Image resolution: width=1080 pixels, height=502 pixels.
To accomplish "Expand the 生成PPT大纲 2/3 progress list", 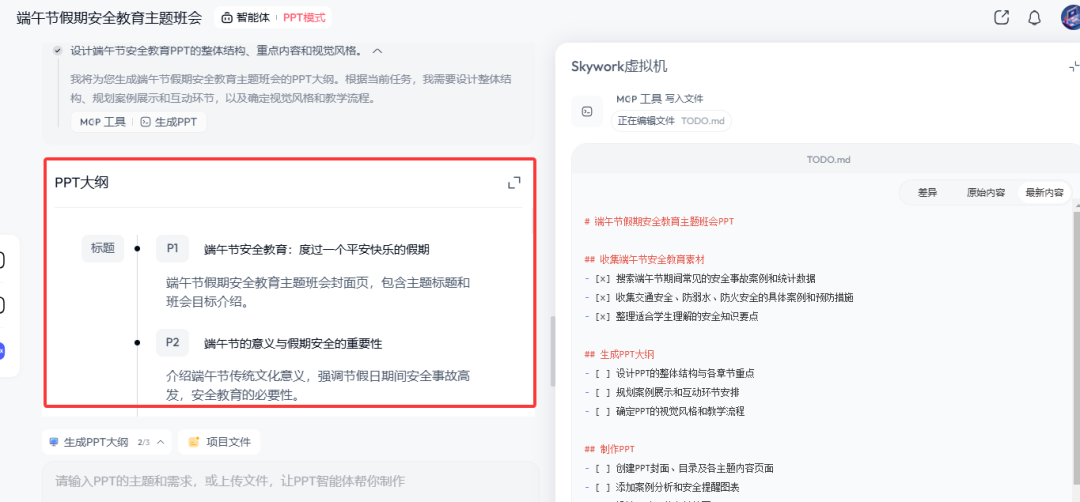I will click(x=160, y=442).
